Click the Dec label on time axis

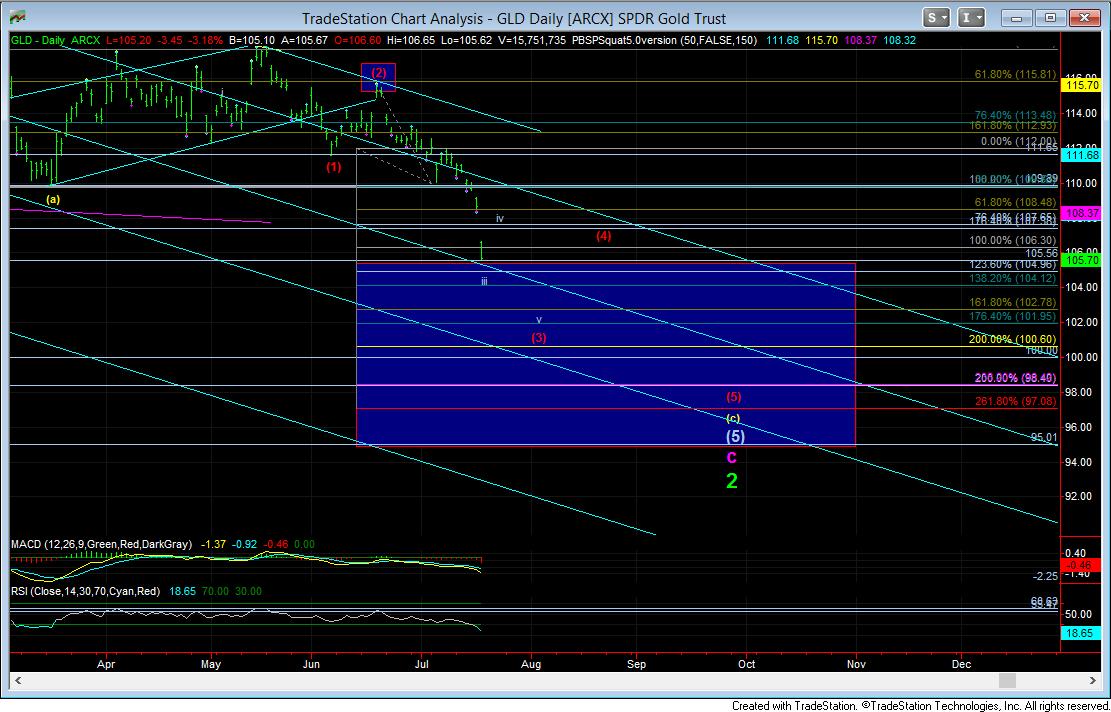click(x=961, y=665)
